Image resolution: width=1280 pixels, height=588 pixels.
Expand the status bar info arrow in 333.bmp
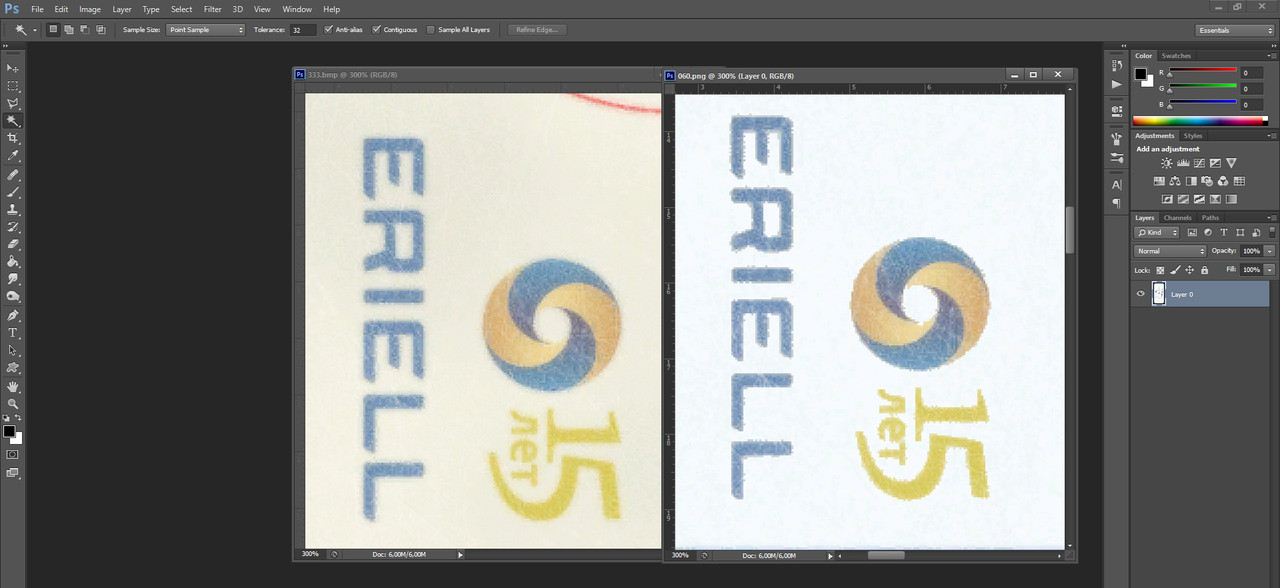click(460, 554)
